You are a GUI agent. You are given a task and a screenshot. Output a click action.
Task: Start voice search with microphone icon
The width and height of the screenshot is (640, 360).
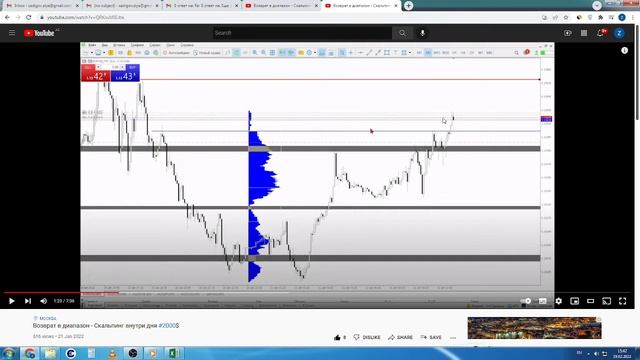pyautogui.click(x=422, y=33)
